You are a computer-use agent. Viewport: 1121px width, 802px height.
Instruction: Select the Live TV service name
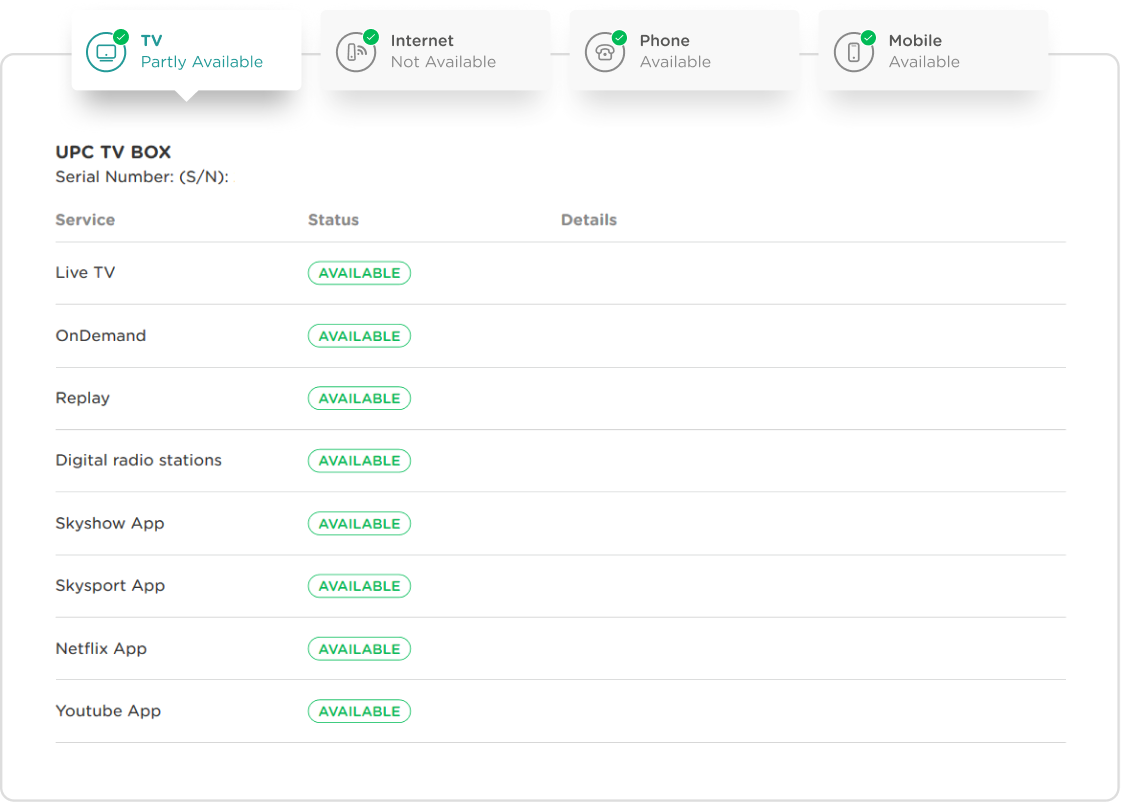(x=85, y=272)
